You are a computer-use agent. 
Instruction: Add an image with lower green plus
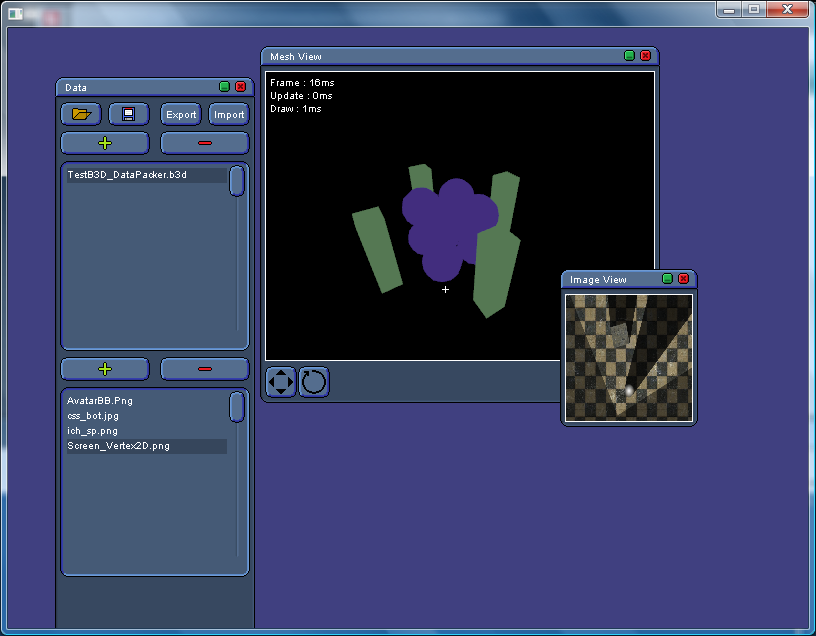point(105,369)
